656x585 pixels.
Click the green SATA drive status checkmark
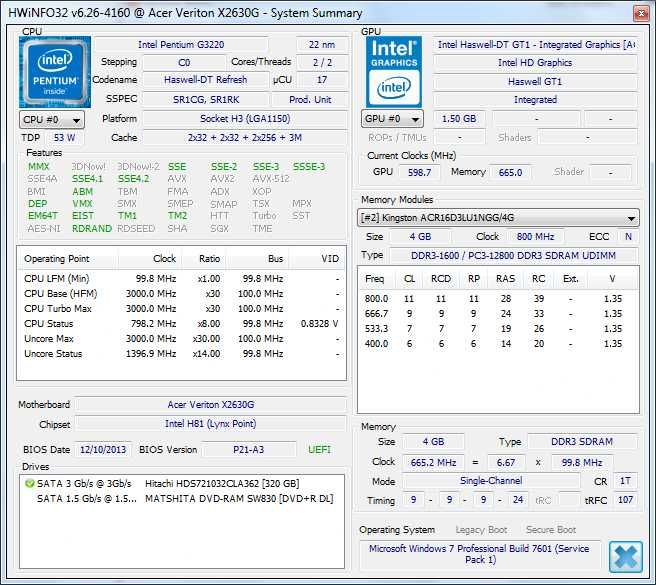click(29, 484)
